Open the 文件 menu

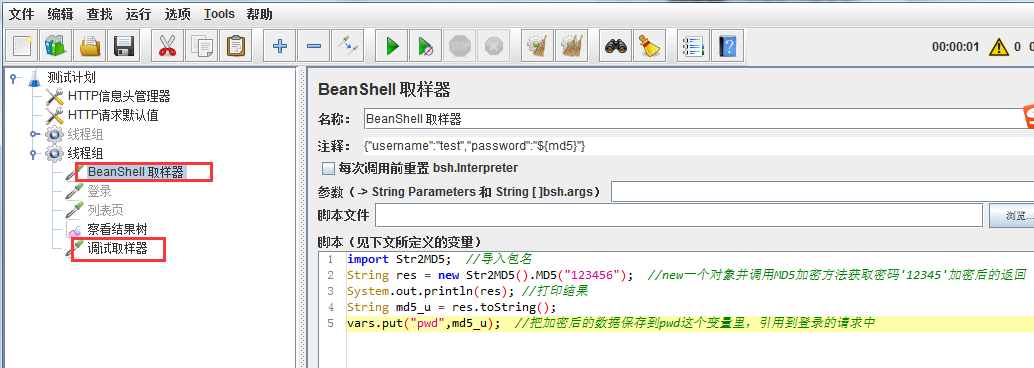21,14
